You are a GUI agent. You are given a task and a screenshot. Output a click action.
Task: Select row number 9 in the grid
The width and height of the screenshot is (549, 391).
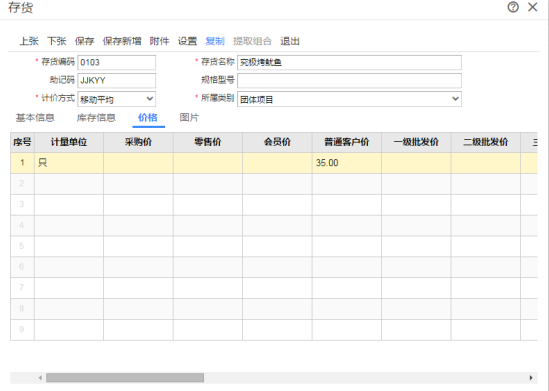pyautogui.click(x=22, y=329)
